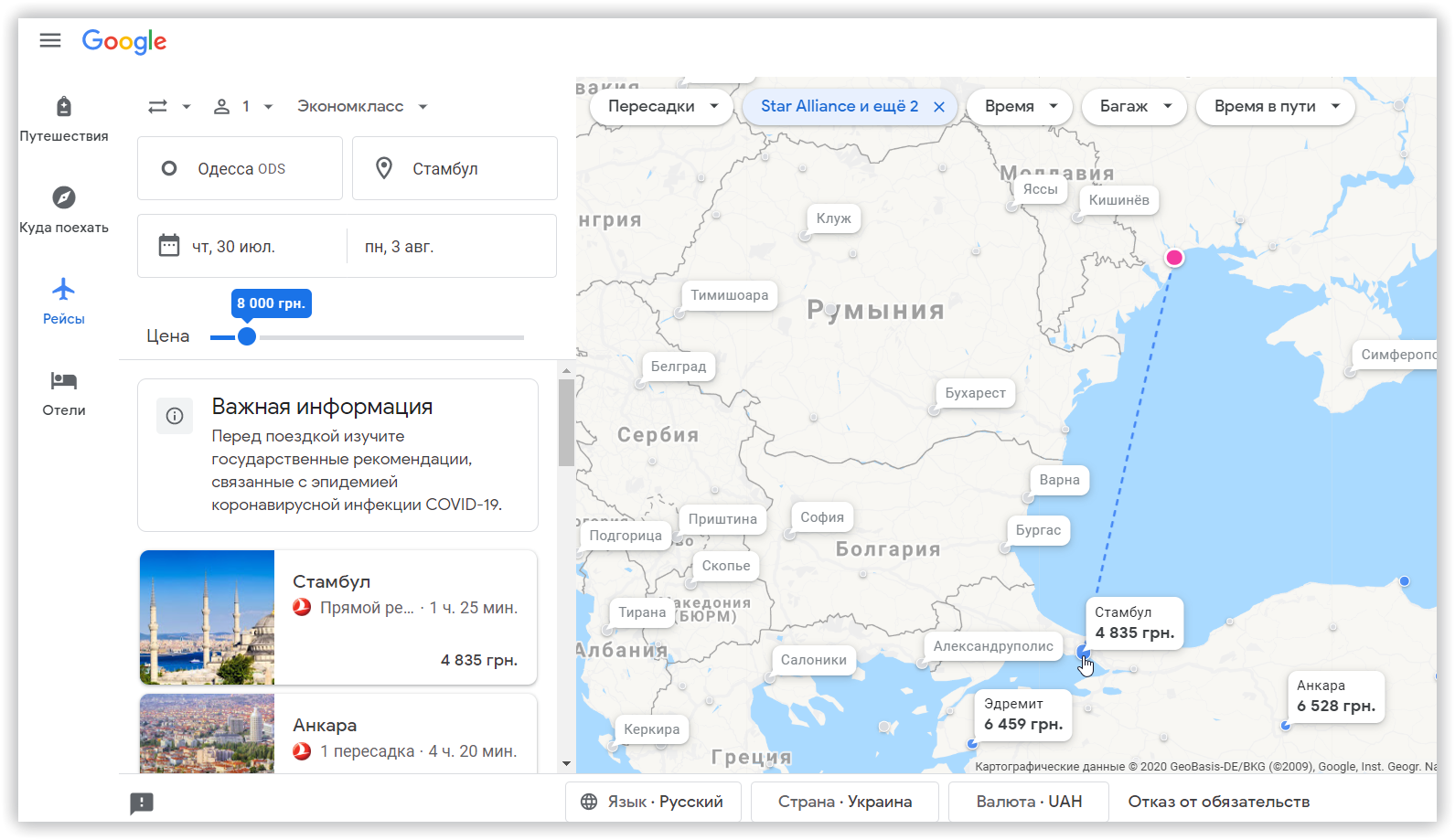Open Куда поехать explore section
1455x840 pixels.
pos(64,210)
